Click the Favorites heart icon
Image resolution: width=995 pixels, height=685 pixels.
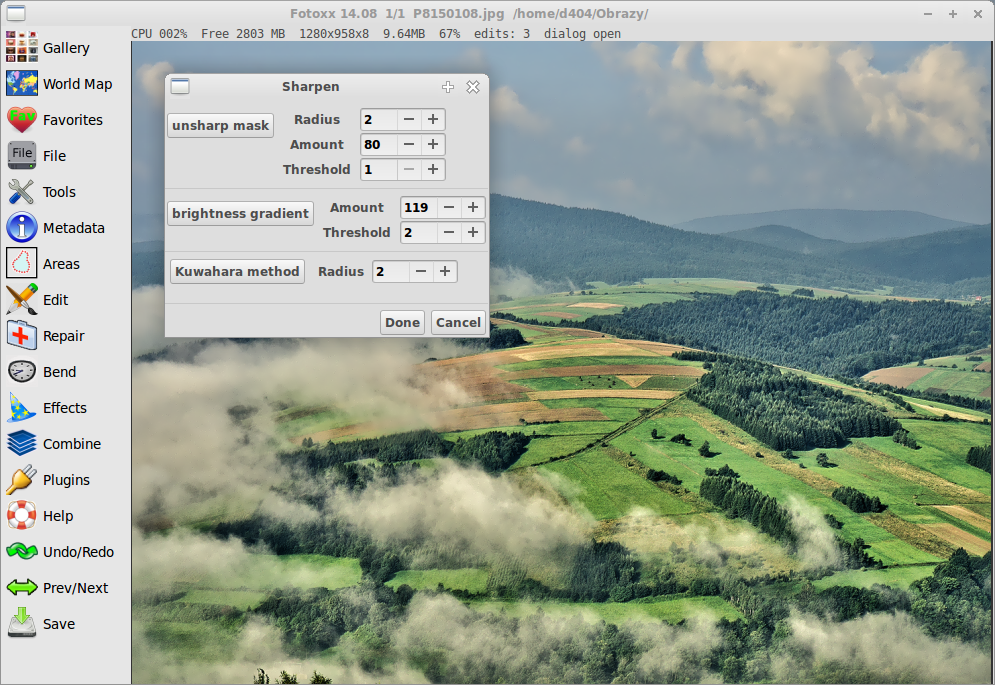(x=22, y=120)
